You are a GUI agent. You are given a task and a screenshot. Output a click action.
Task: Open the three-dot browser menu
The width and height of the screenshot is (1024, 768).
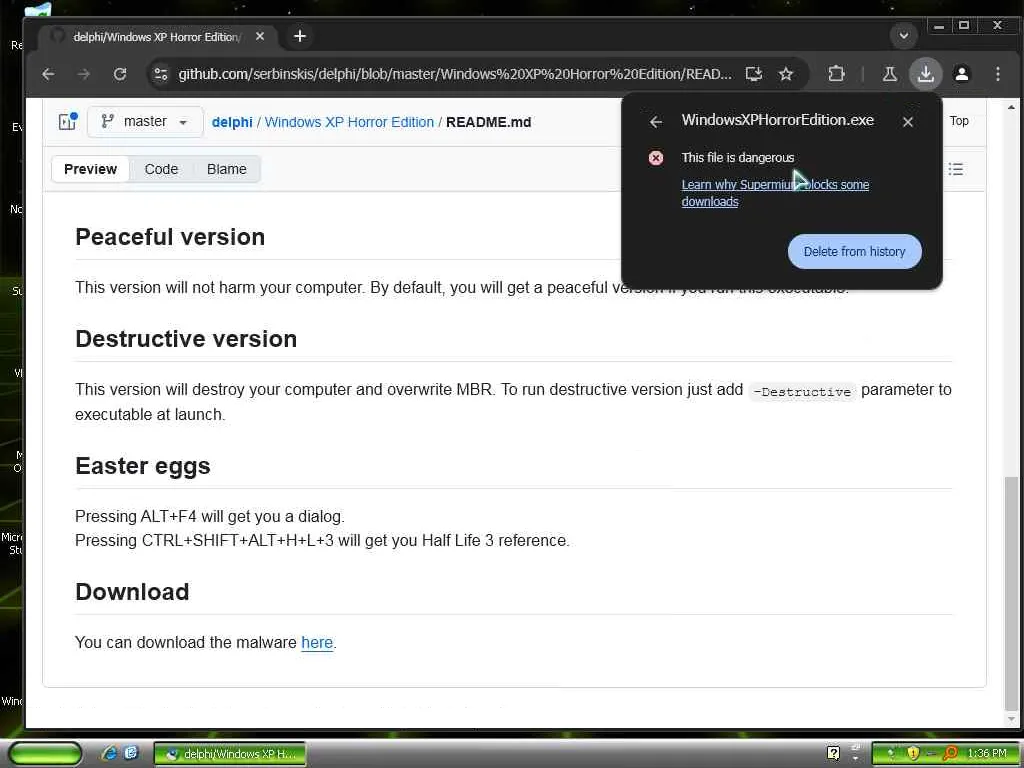click(x=997, y=74)
